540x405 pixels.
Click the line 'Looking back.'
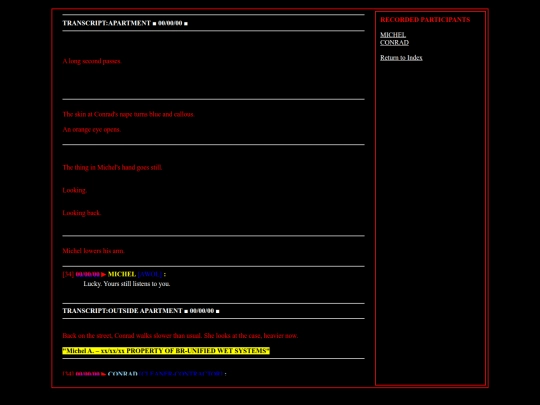(x=82, y=213)
